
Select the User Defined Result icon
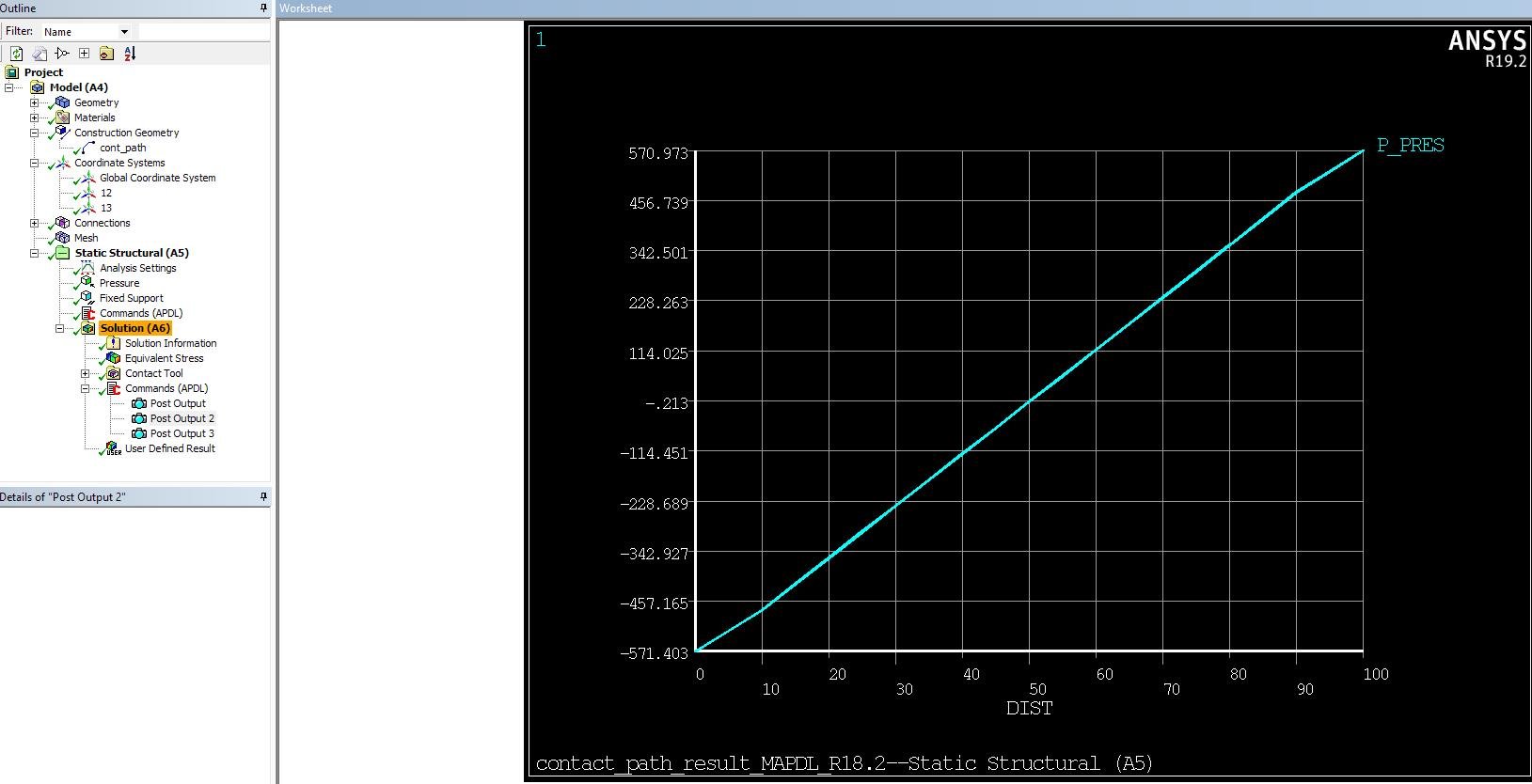114,448
